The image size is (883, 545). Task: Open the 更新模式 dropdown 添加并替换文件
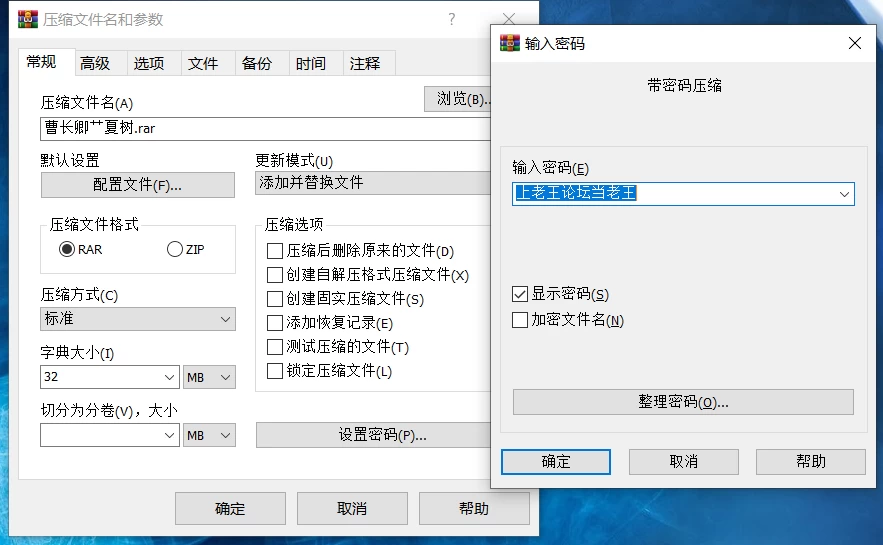point(373,183)
